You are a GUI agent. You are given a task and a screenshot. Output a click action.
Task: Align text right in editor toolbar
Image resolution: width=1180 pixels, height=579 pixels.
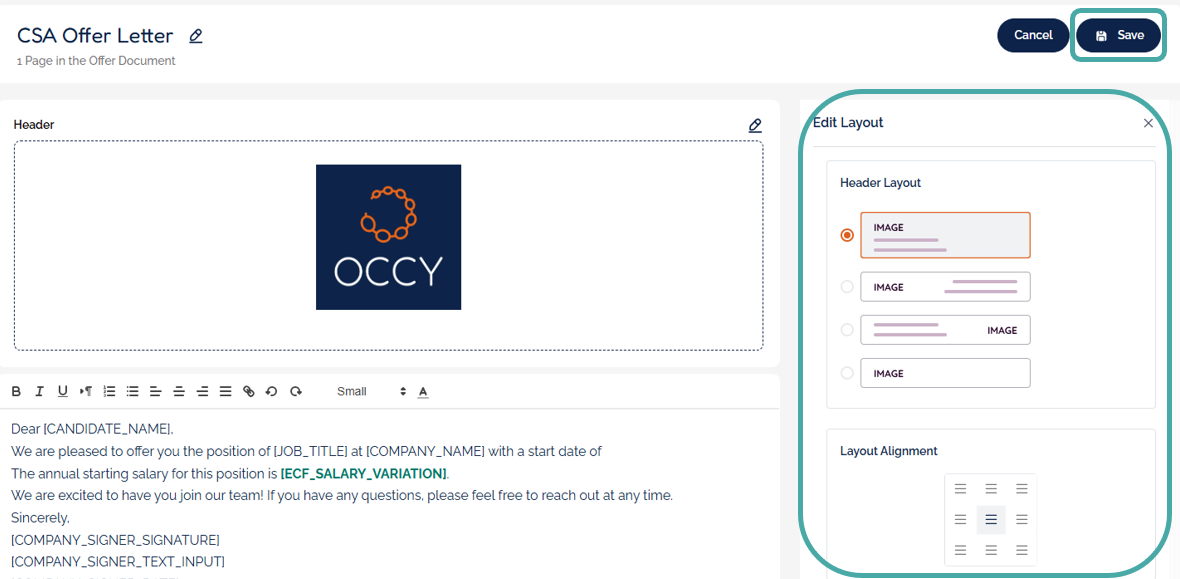202,392
